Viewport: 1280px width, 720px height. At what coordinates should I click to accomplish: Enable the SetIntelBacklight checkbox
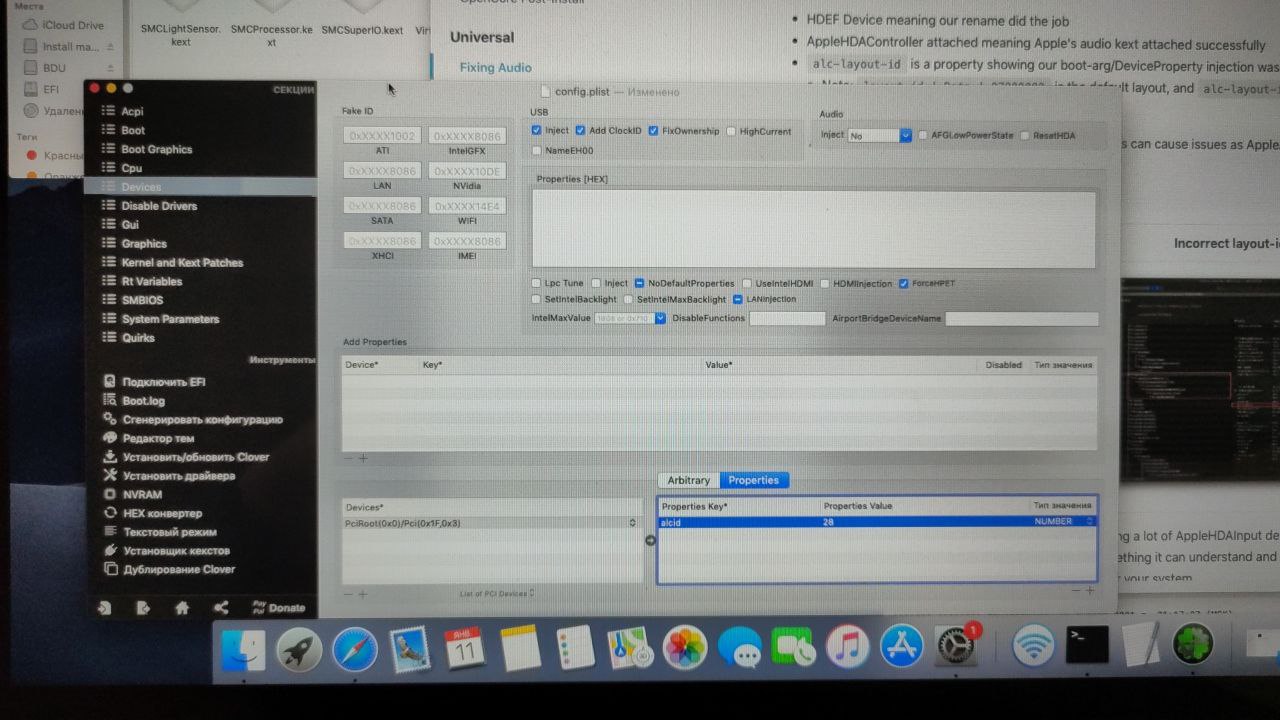pos(537,299)
